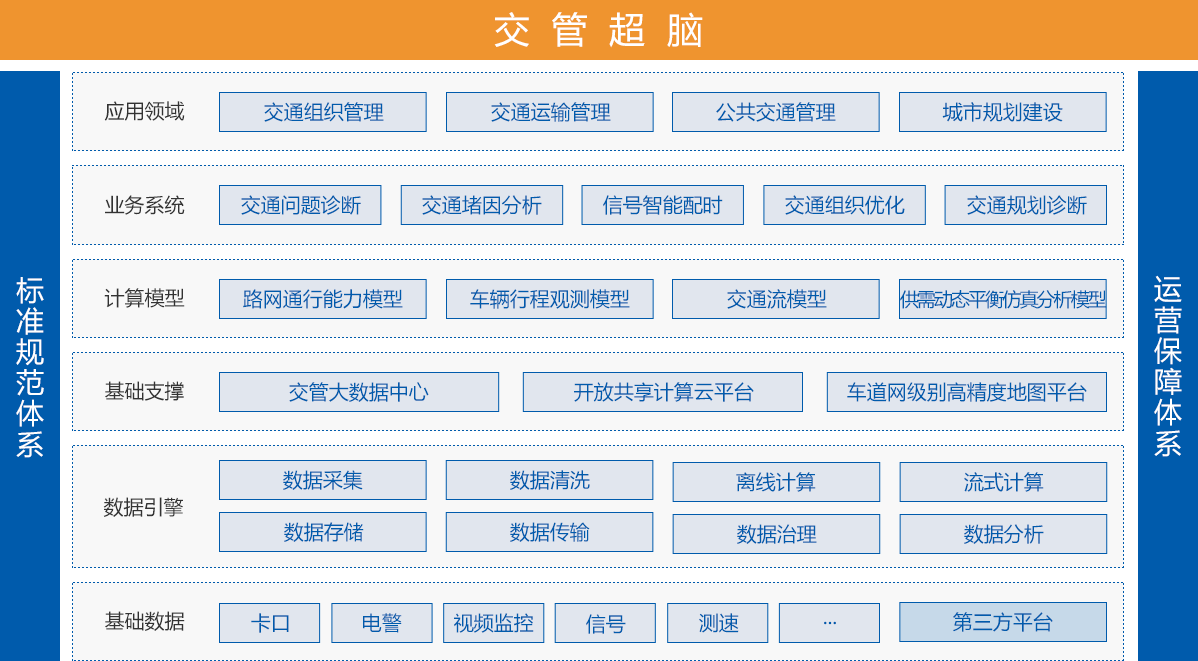1198x661 pixels.
Task: Open the 交通流模型 box
Action: tap(775, 299)
